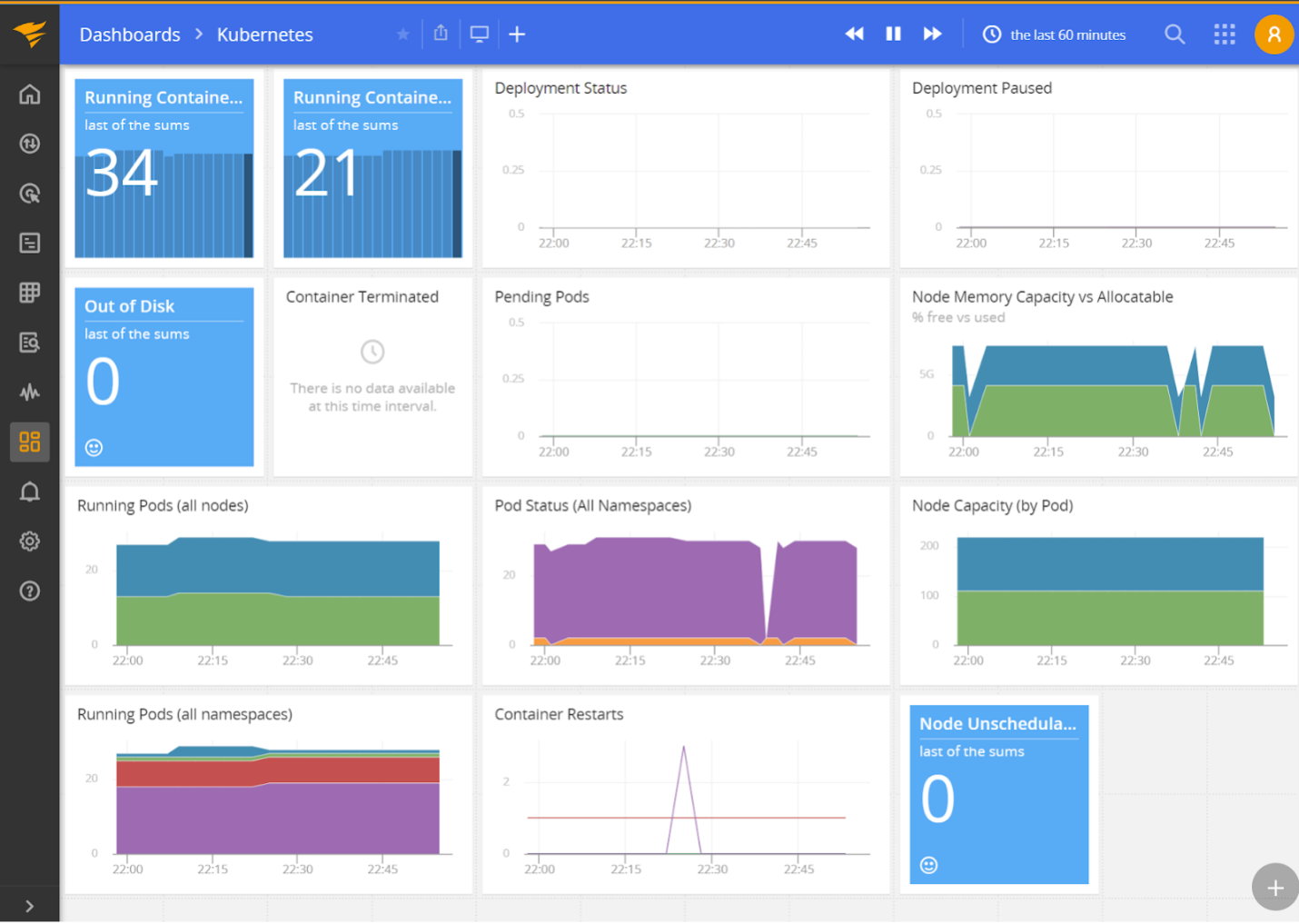Click the fullscreen monitor icon
1299x924 pixels.
point(480,35)
